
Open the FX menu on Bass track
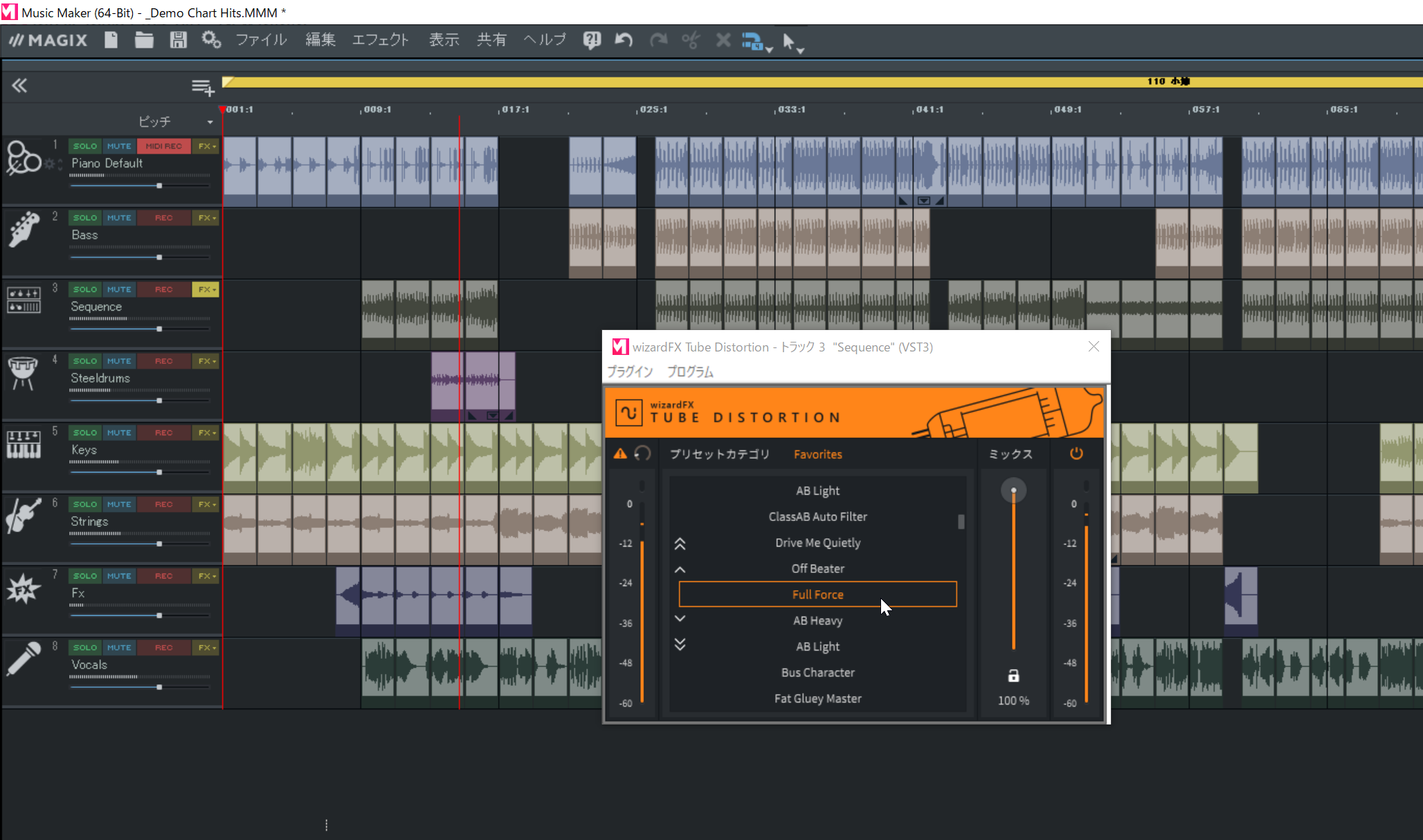206,218
